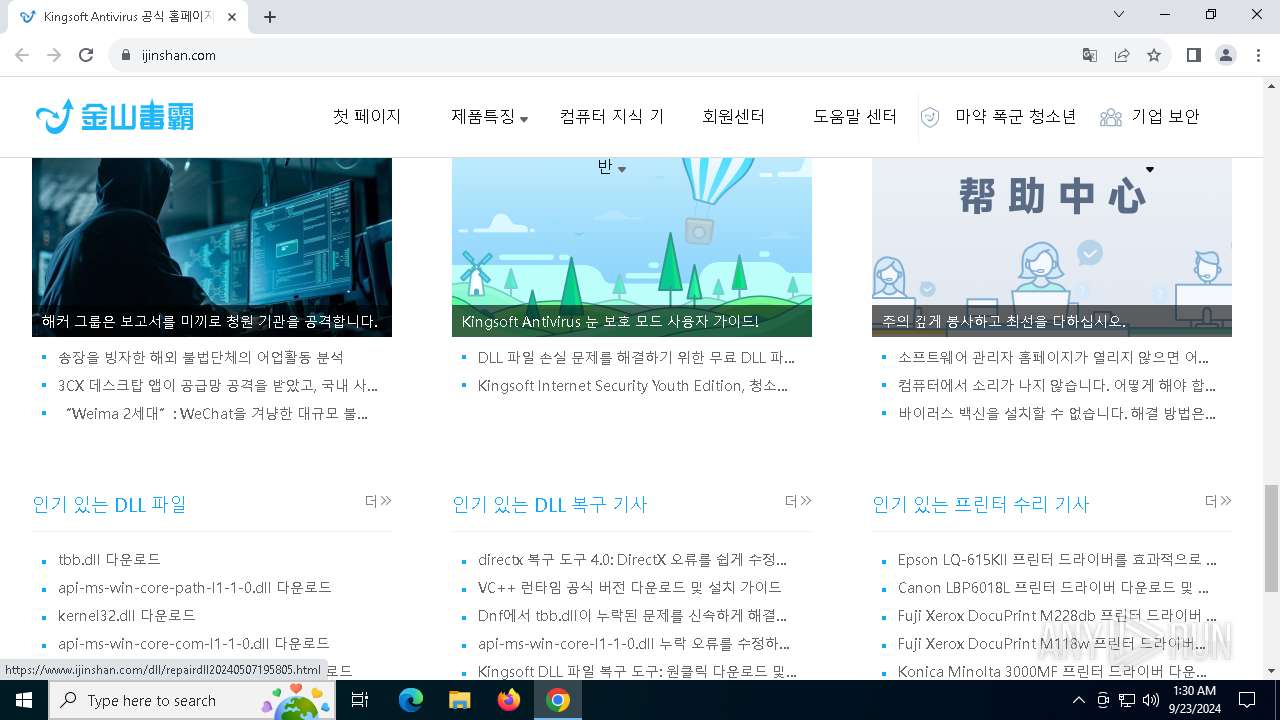Screen dimensions: 1280x720
Task: Click the site information lock icon
Action: (x=126, y=55)
